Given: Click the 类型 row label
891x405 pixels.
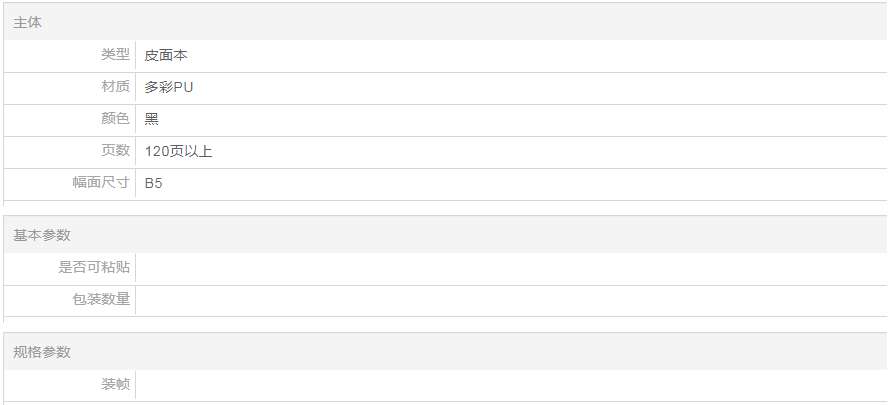Looking at the screenshot, I should point(115,55).
